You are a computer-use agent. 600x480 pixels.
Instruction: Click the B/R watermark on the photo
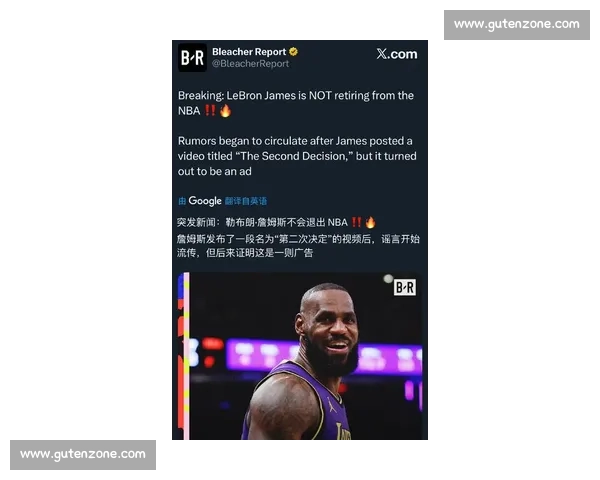pos(405,287)
